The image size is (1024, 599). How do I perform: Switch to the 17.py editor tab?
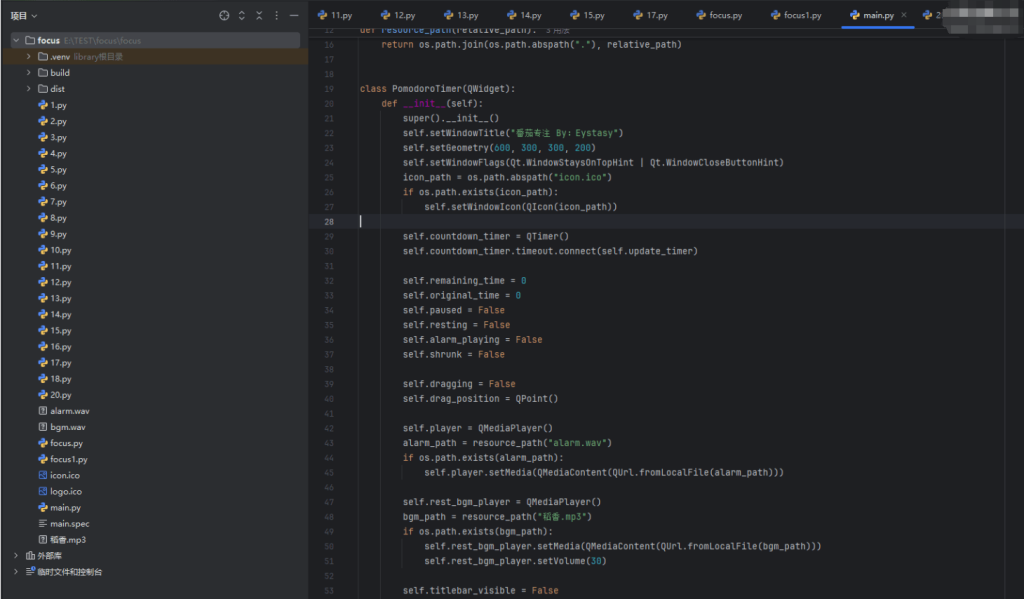click(656, 16)
